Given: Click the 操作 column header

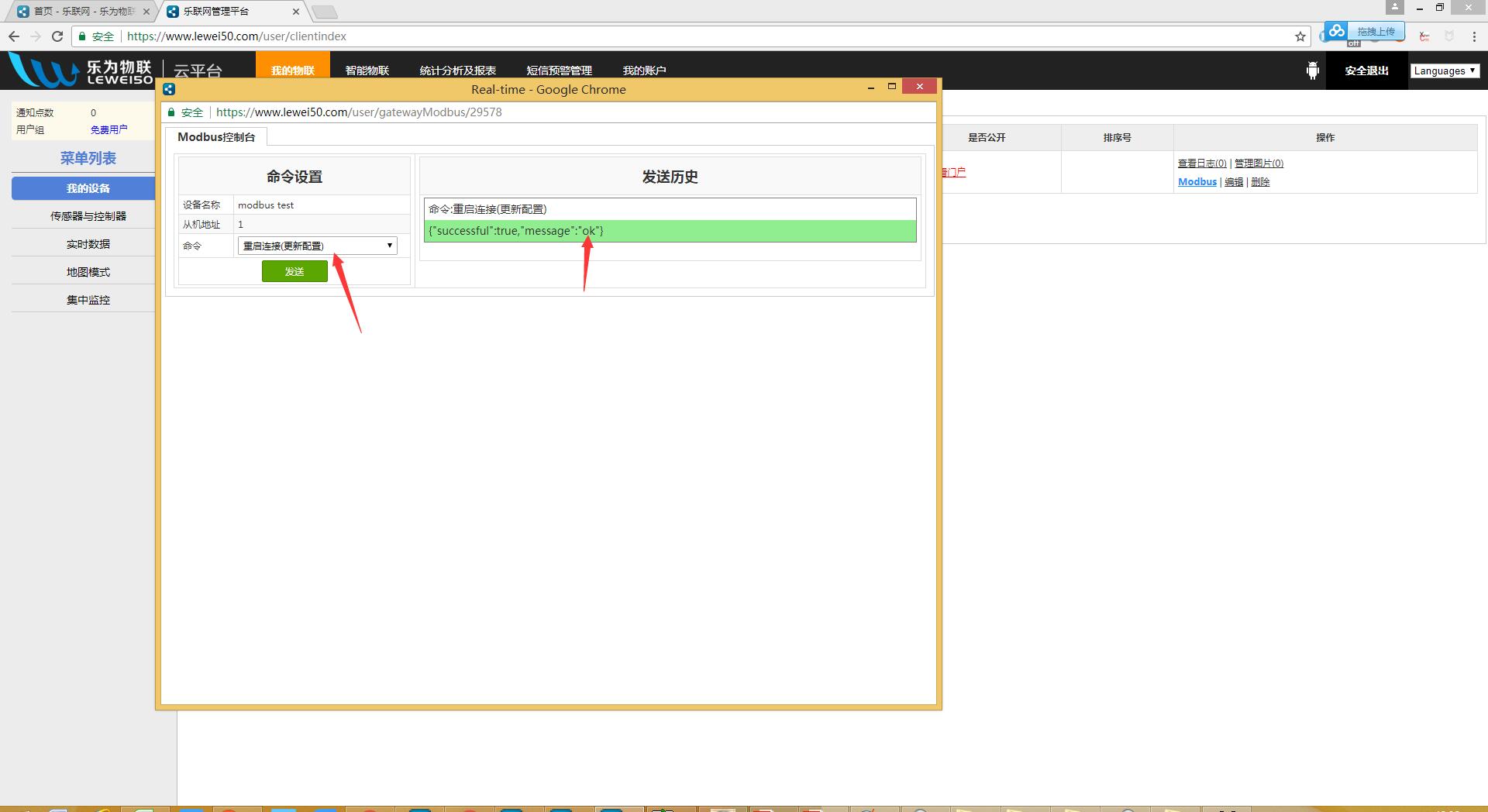Looking at the screenshot, I should click(x=1325, y=138).
